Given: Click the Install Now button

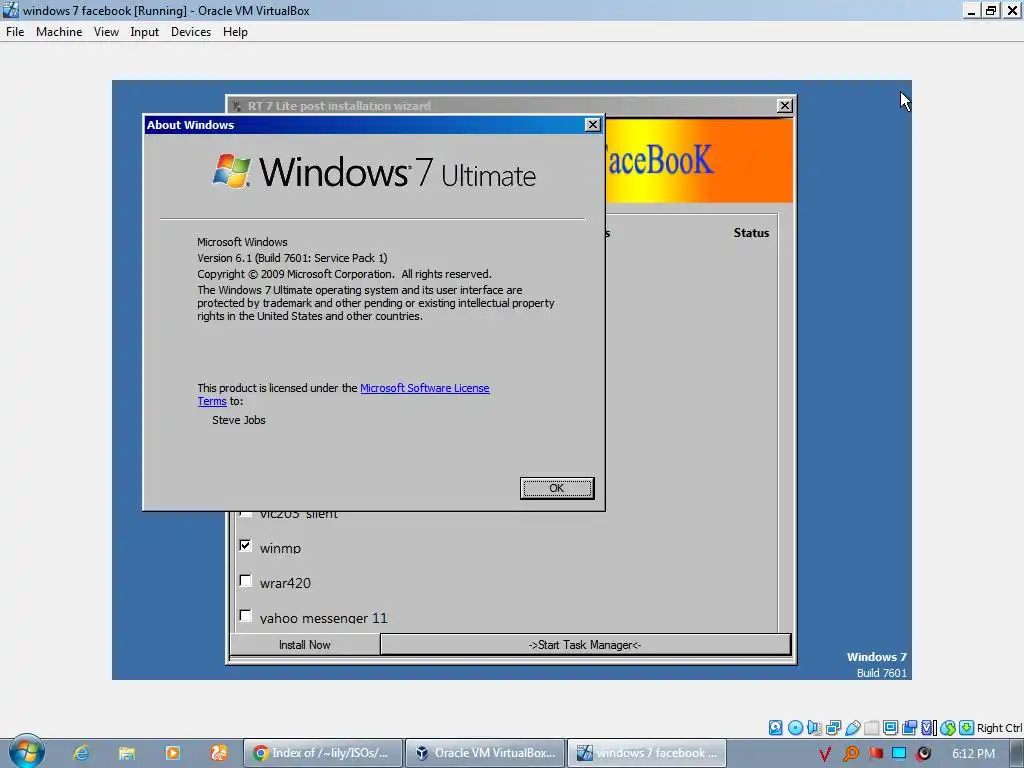Looking at the screenshot, I should coord(304,645).
